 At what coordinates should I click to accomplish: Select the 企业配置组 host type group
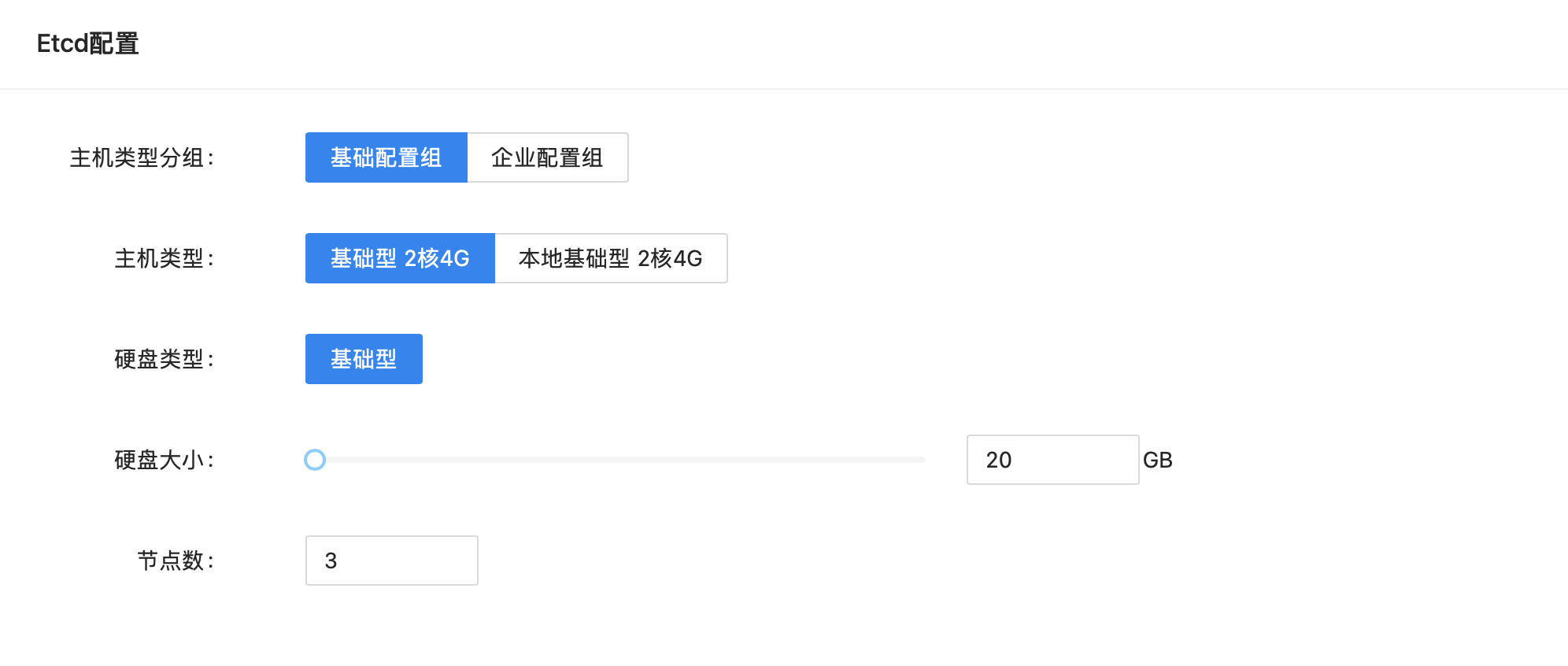pos(547,157)
